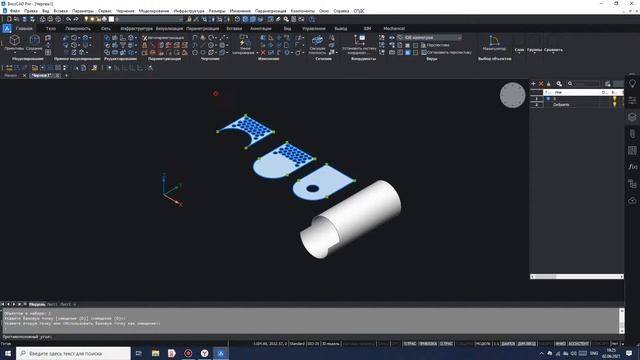
Task: Open the Моделирование menu
Action: [x=154, y=11]
